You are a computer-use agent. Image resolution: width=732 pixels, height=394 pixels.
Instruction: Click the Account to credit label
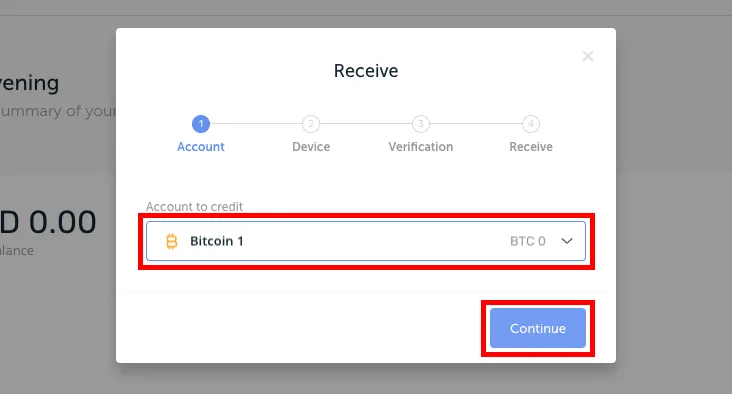(x=194, y=207)
